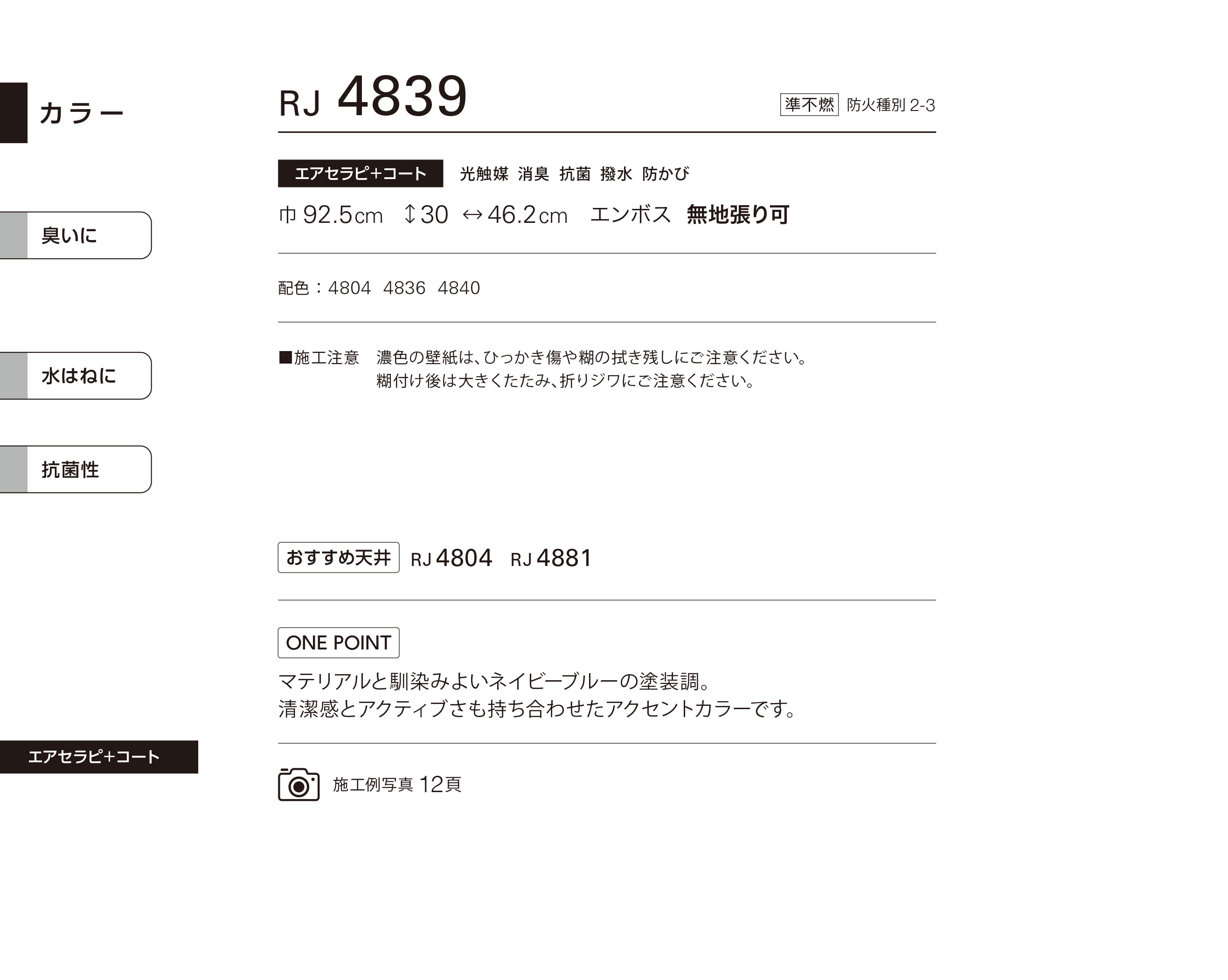Click the RJ 4839 product number heading

click(x=373, y=97)
